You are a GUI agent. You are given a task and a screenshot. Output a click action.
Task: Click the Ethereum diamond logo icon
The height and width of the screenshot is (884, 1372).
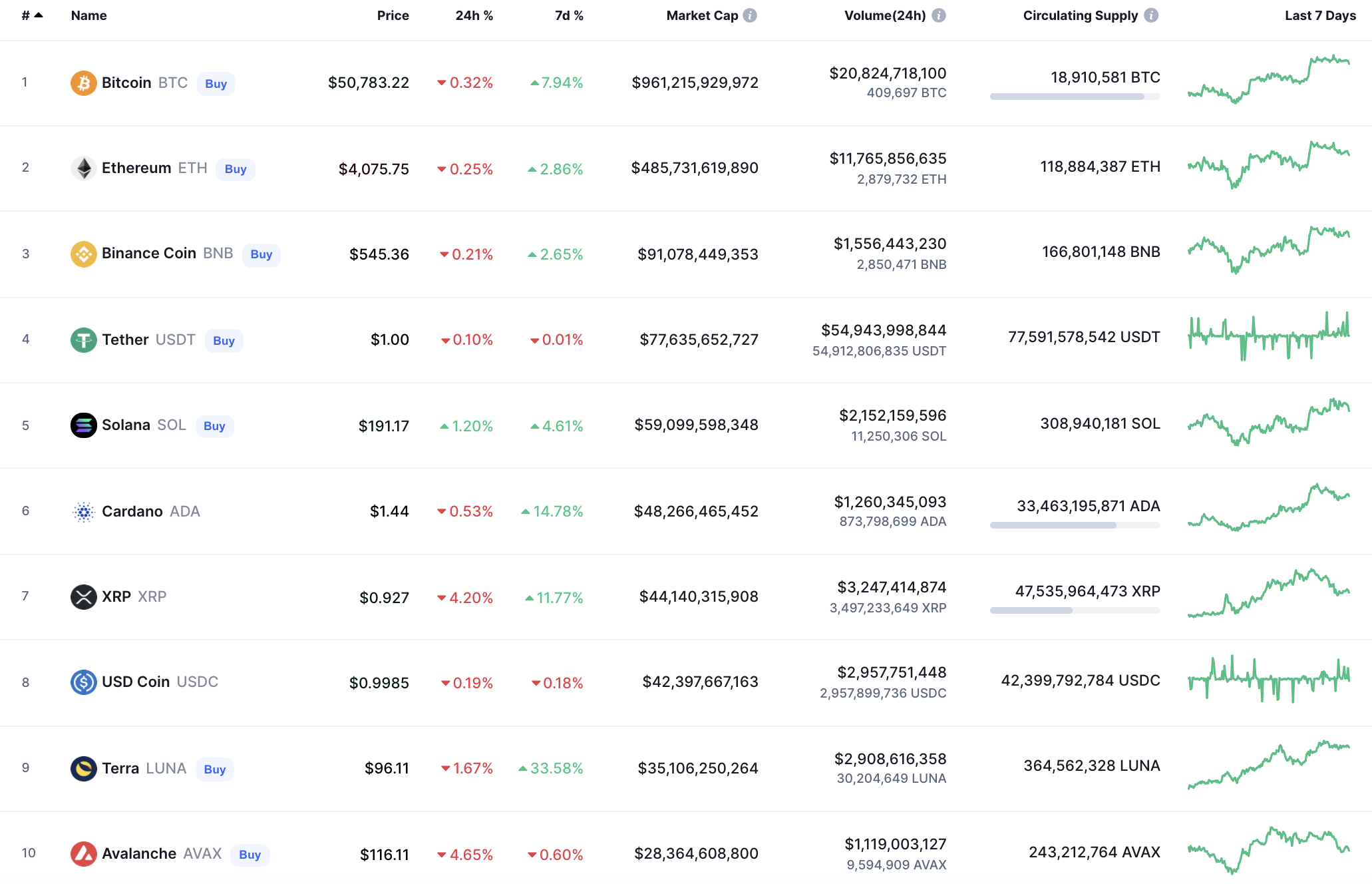(83, 168)
